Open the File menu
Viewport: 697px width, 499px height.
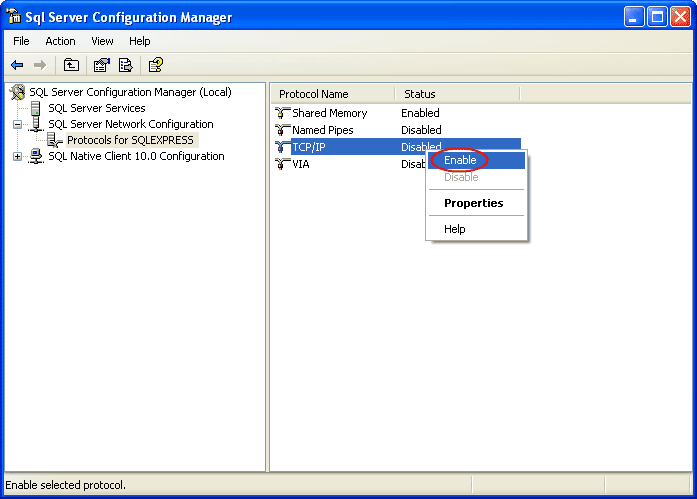(x=21, y=41)
